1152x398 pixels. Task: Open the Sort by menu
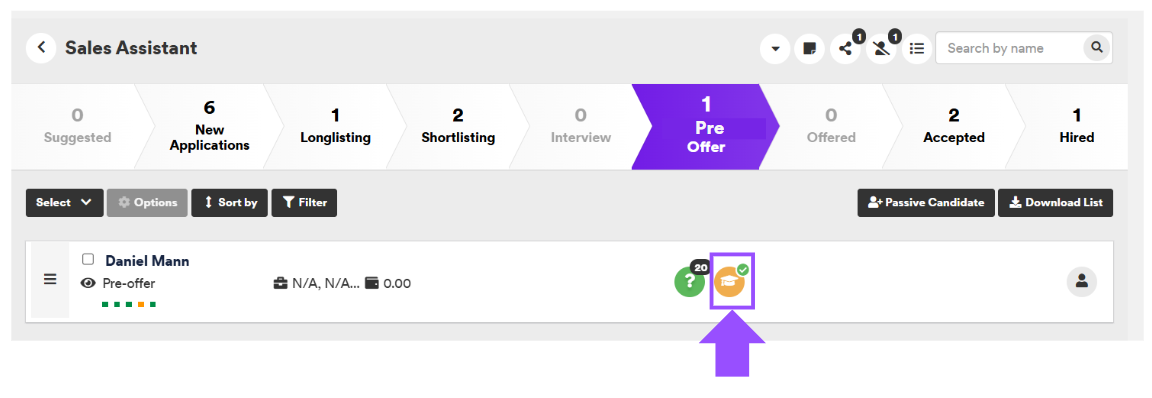point(230,203)
